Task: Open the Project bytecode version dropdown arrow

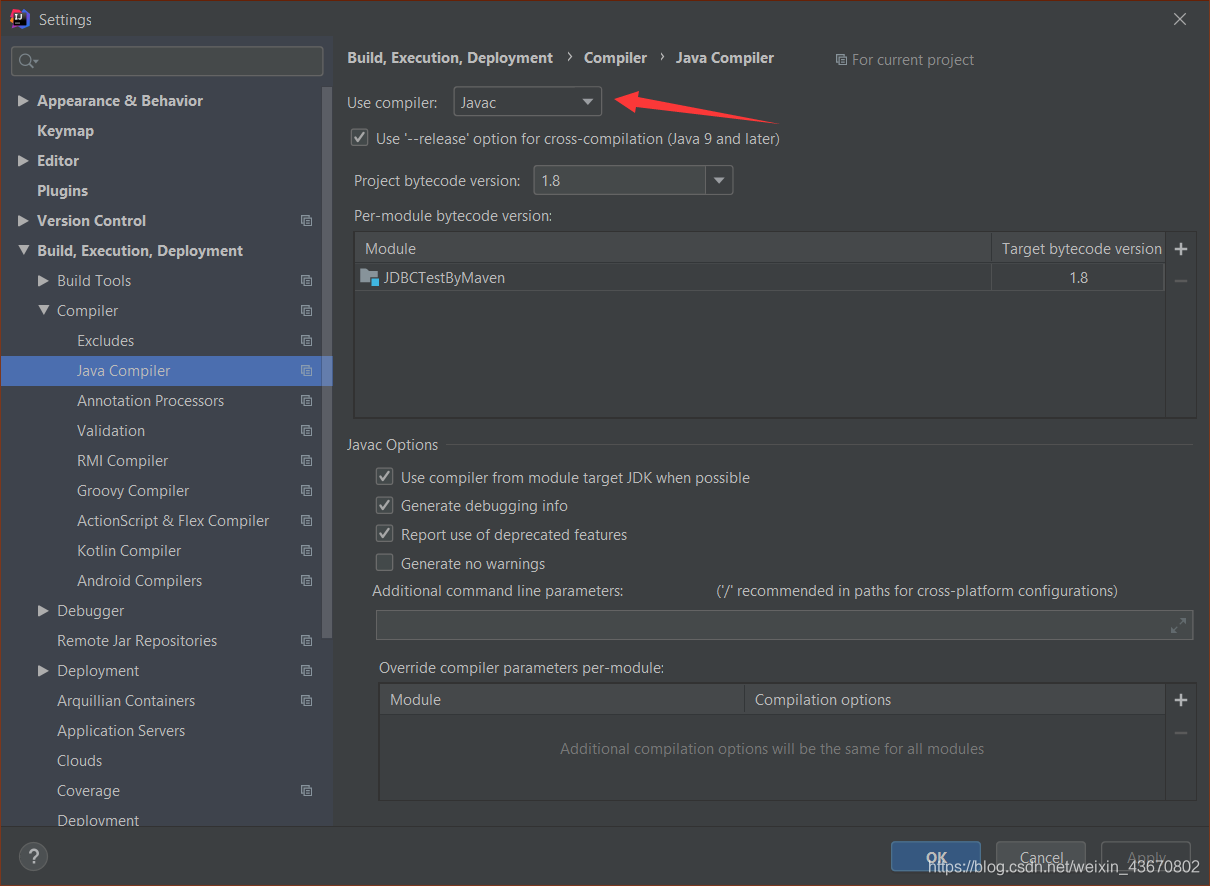Action: coord(719,181)
